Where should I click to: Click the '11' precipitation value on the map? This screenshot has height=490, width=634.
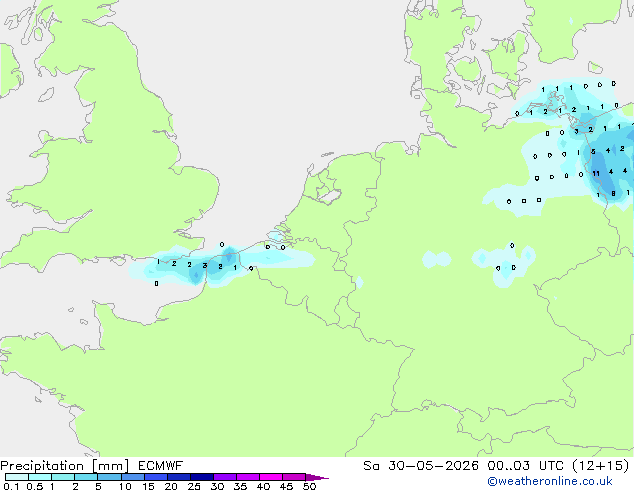[x=596, y=173]
